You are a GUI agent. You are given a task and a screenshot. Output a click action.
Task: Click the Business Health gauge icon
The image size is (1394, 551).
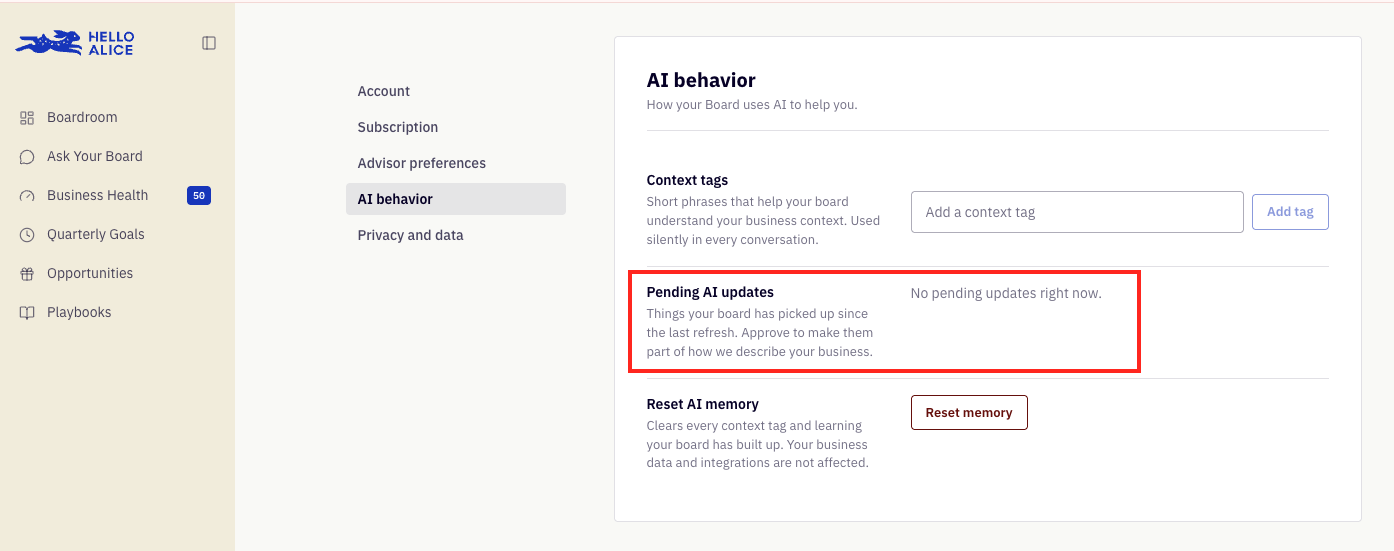pyautogui.click(x=27, y=196)
